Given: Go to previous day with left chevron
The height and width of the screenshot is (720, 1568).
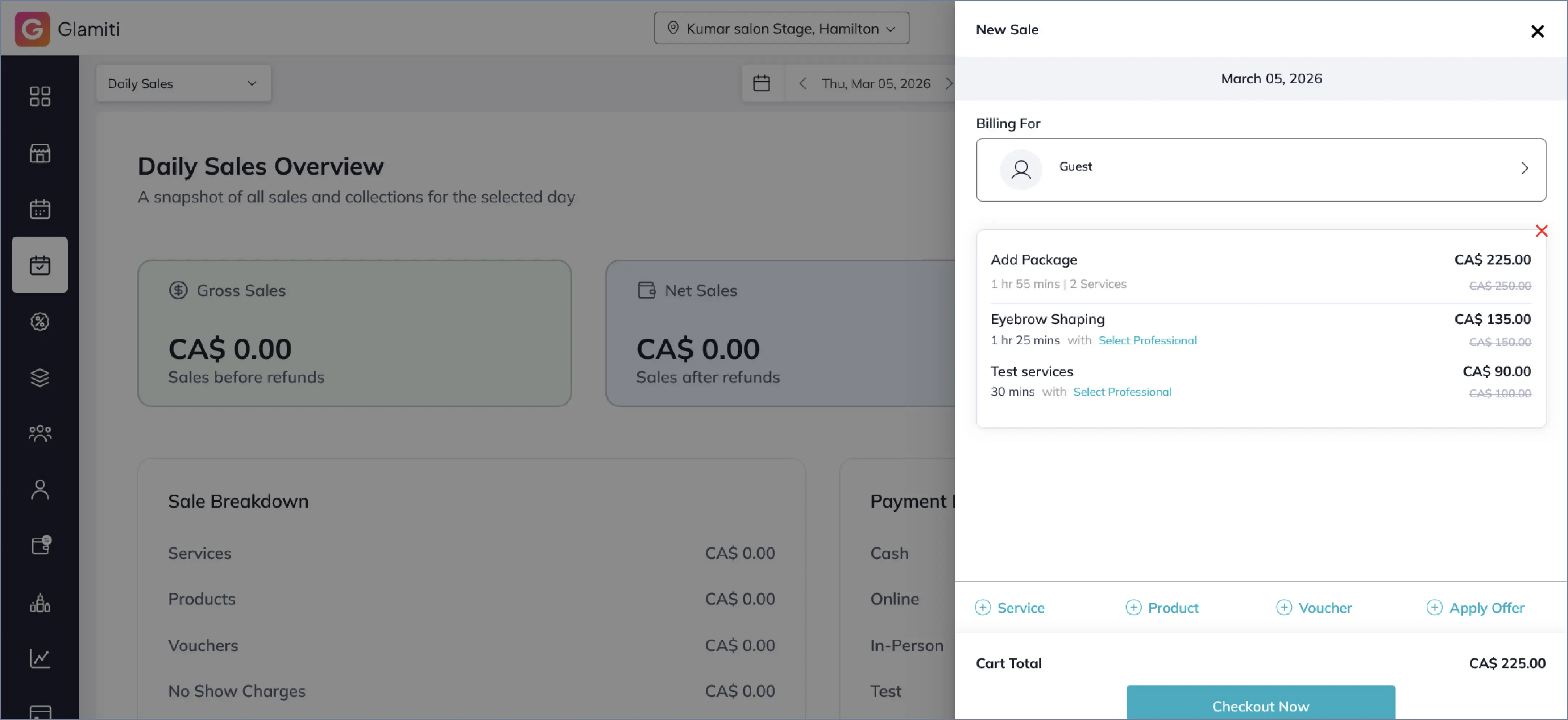Looking at the screenshot, I should pos(802,83).
